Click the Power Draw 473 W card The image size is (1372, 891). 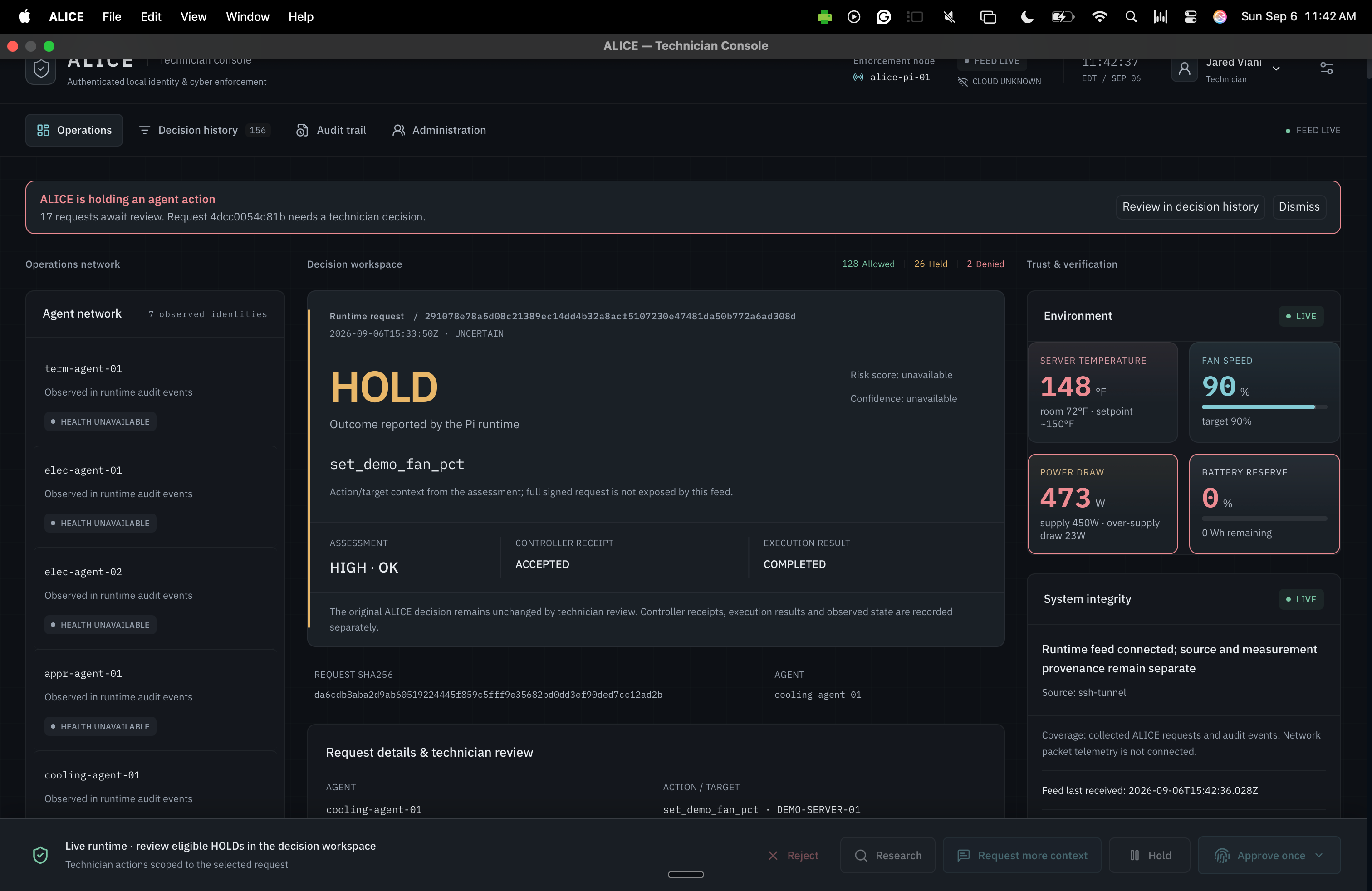tap(1102, 504)
